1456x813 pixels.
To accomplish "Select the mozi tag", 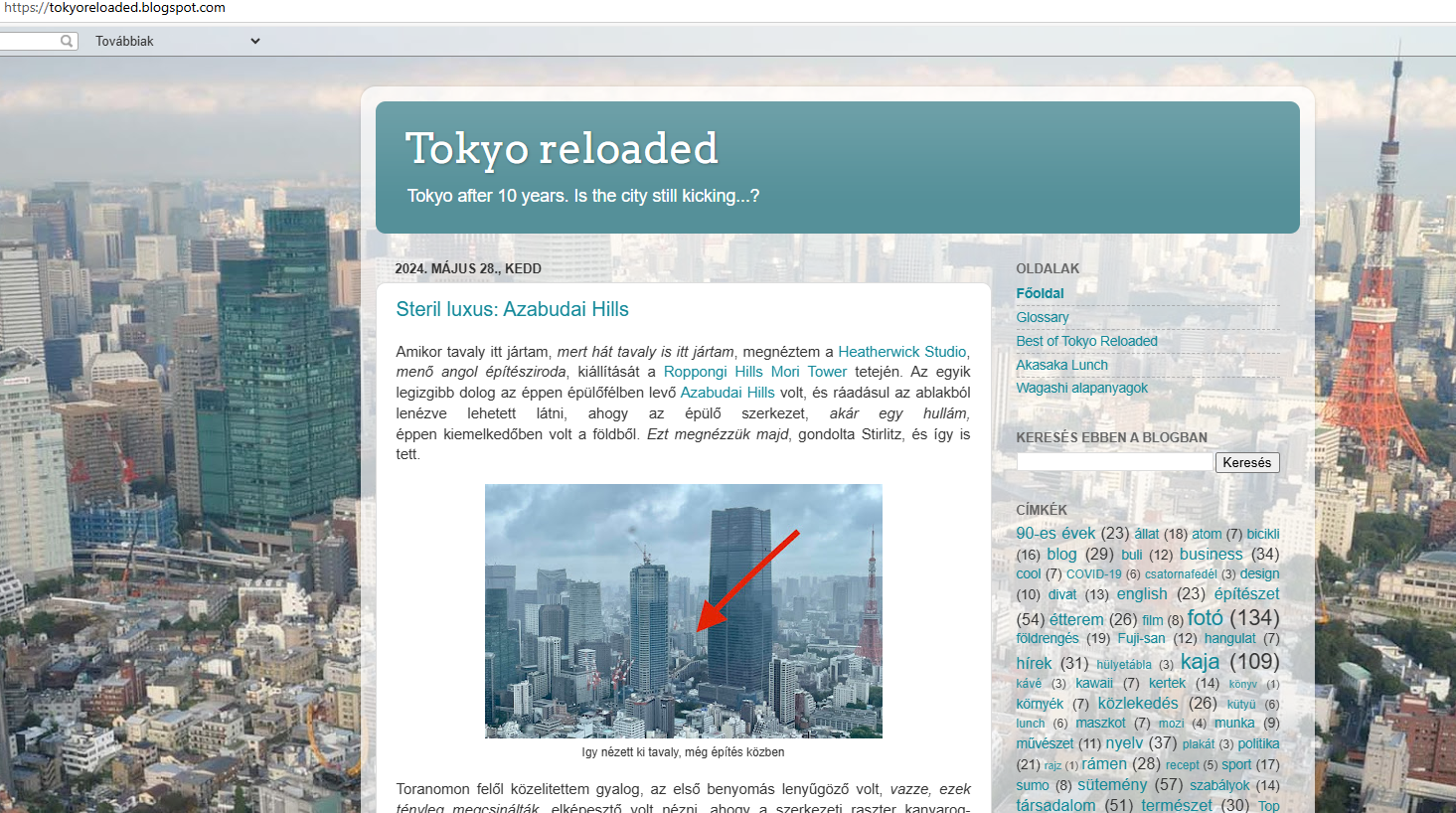I will pyautogui.click(x=1171, y=724).
